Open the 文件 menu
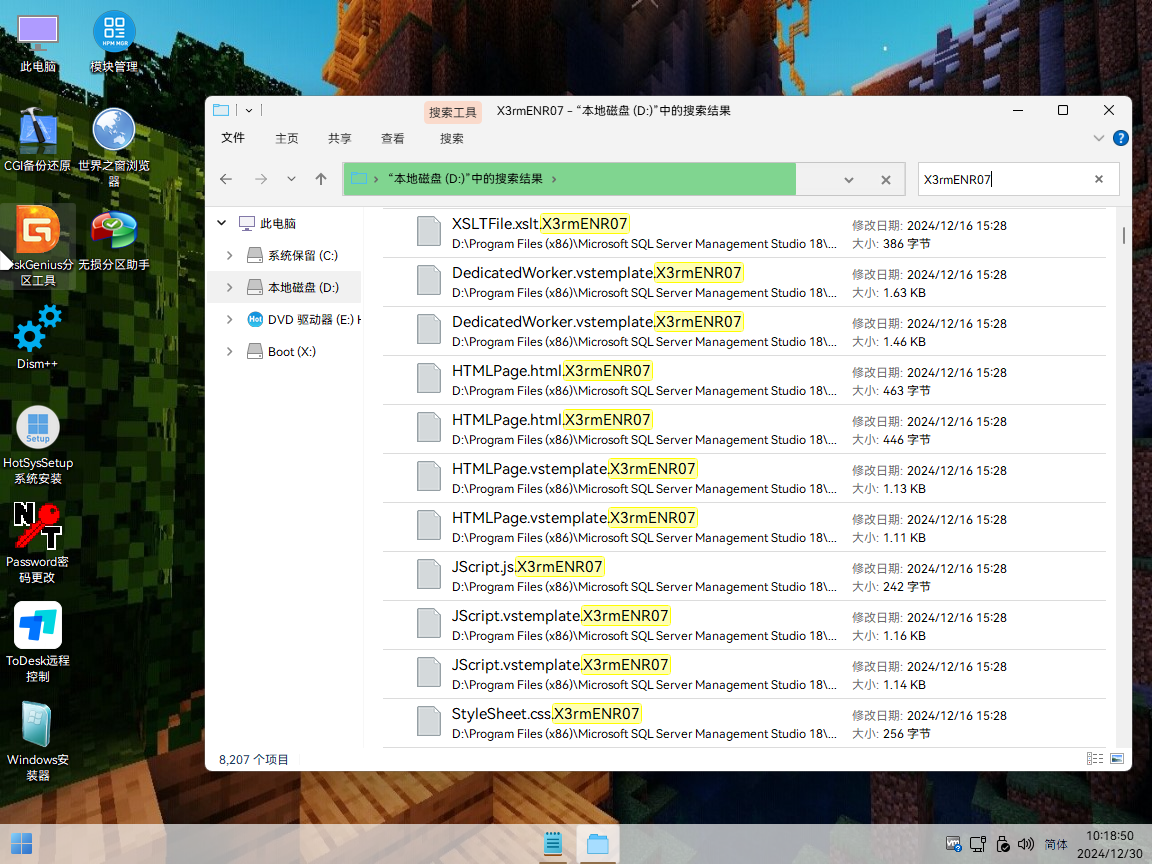Image resolution: width=1152 pixels, height=864 pixels. [233, 138]
